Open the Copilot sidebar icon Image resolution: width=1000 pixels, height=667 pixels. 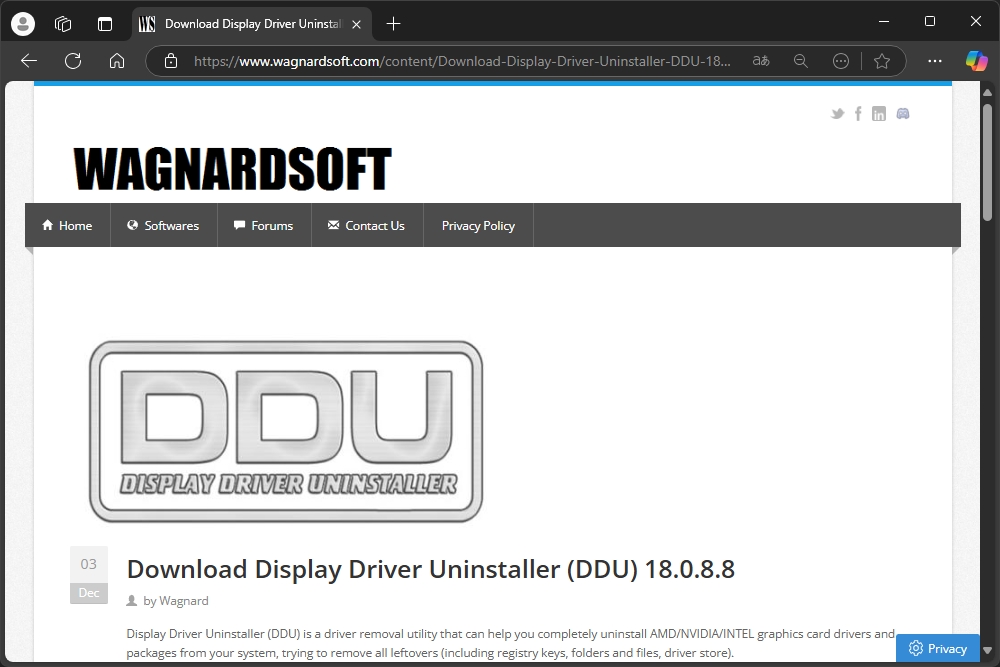click(x=976, y=61)
